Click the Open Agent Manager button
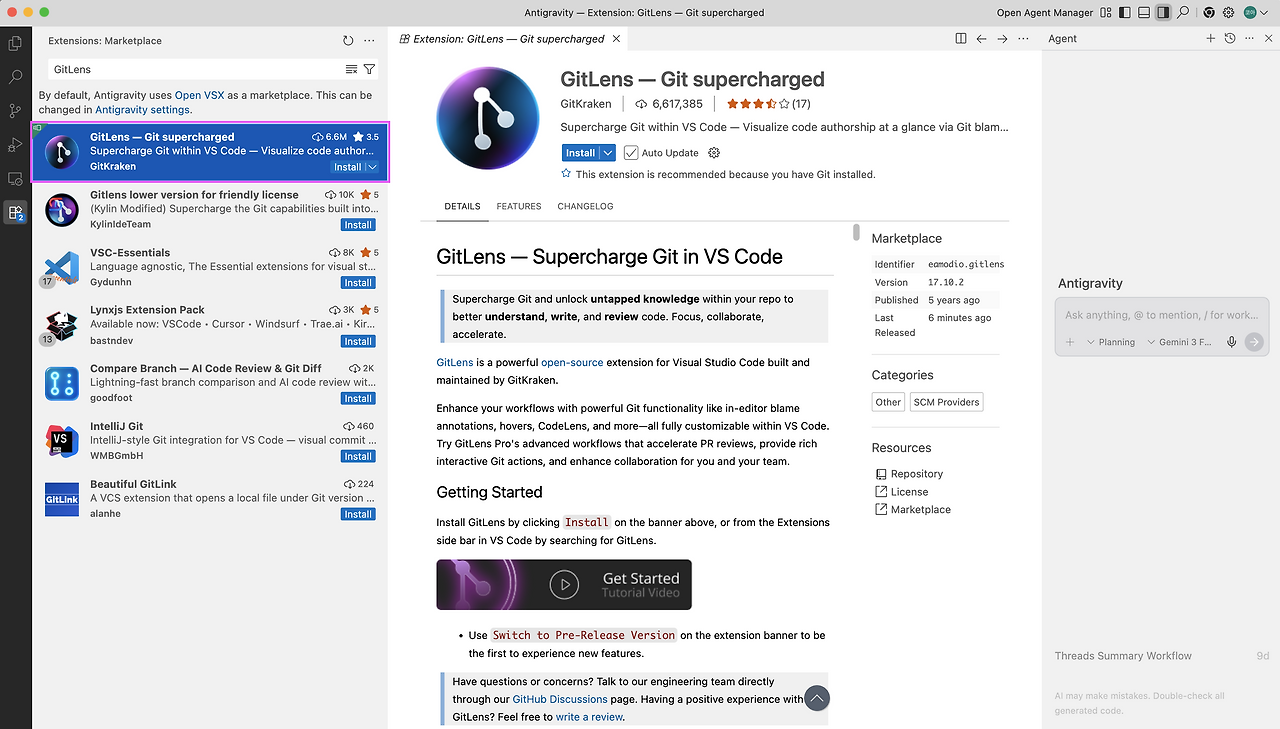 (x=1044, y=13)
